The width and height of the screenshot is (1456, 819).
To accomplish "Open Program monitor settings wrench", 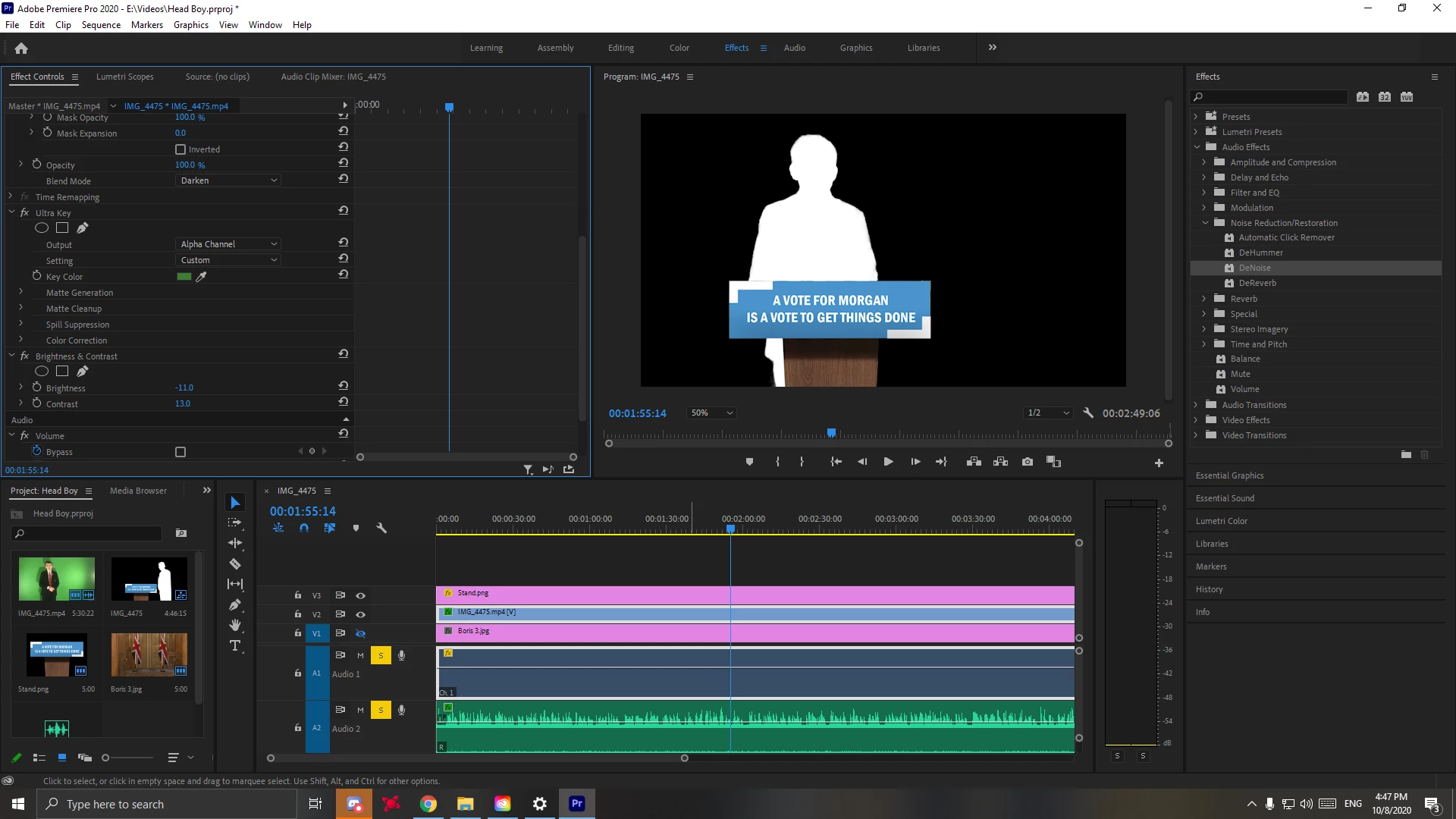I will pos(1088,413).
